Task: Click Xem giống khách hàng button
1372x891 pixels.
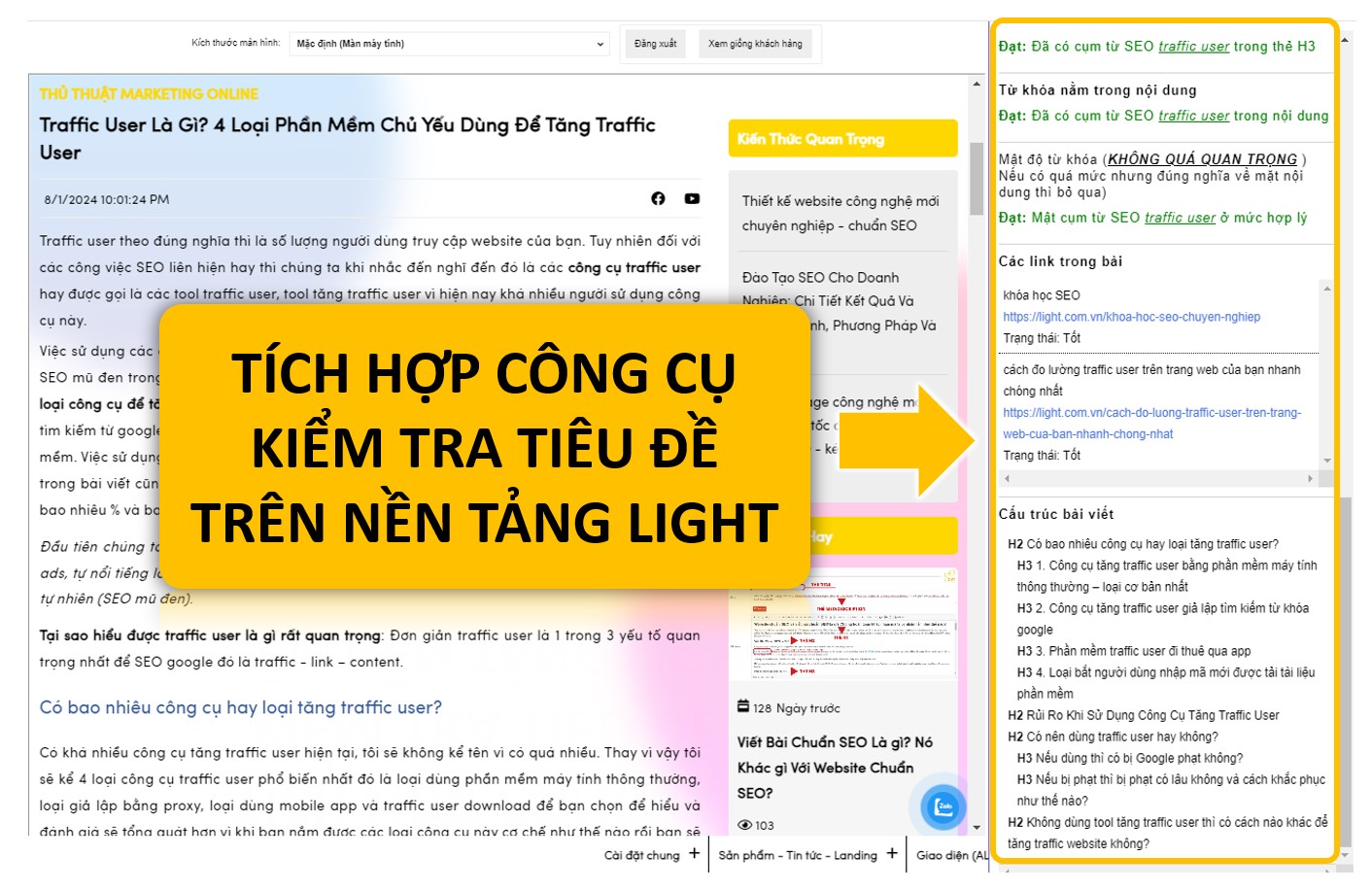Action: pyautogui.click(x=755, y=44)
